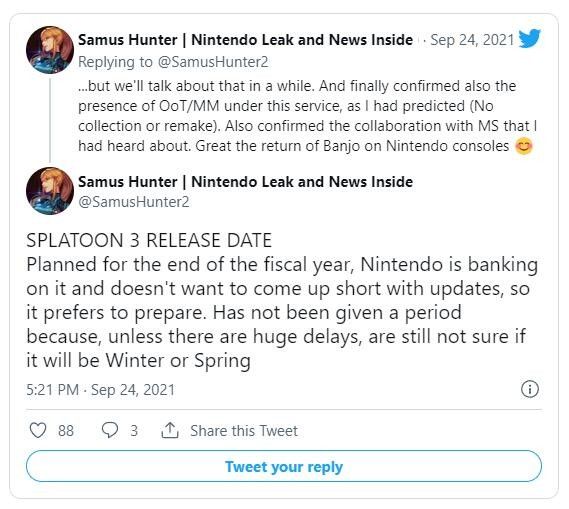This screenshot has width=569, height=509.
Task: Click Share this Tweet link
Action: 244,431
